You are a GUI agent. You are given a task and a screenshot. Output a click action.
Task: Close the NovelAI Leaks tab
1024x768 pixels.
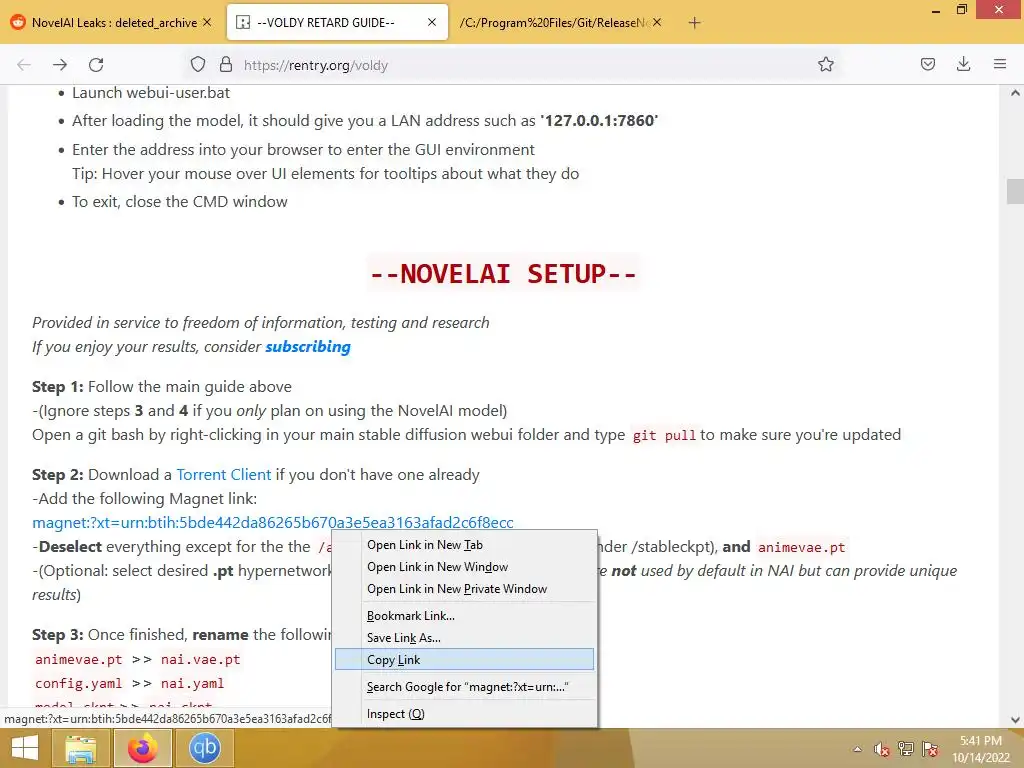[207, 22]
